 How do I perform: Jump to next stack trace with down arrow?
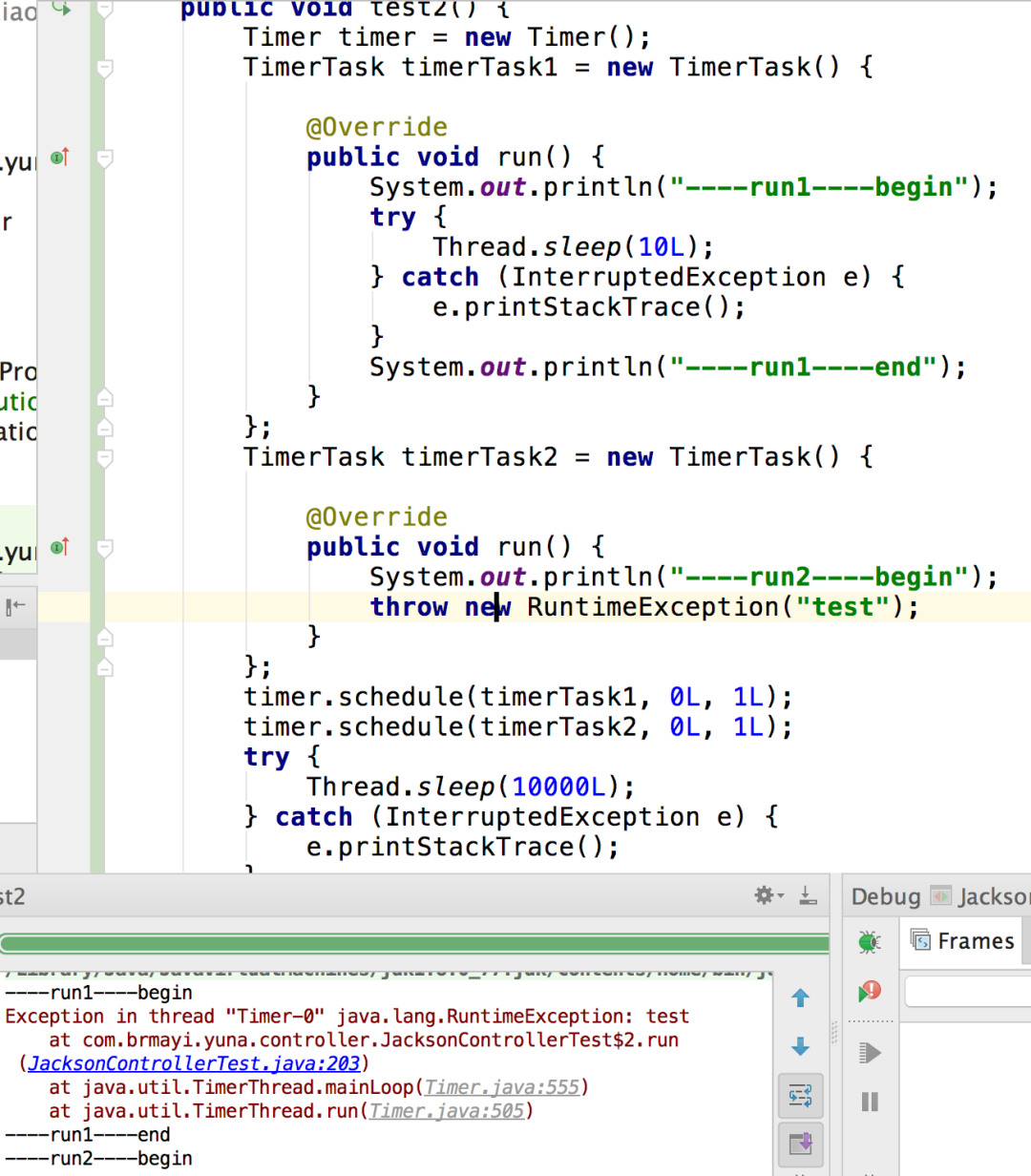pyautogui.click(x=800, y=1047)
